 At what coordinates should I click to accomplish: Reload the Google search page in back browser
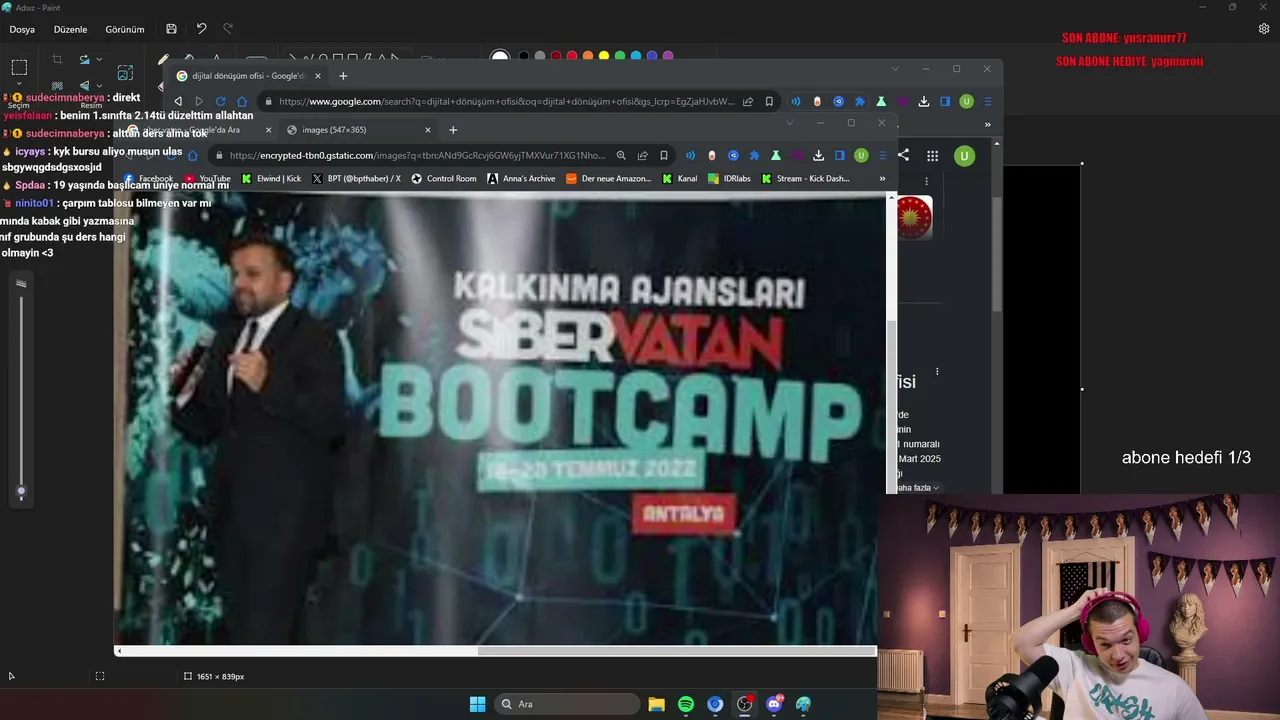click(221, 101)
